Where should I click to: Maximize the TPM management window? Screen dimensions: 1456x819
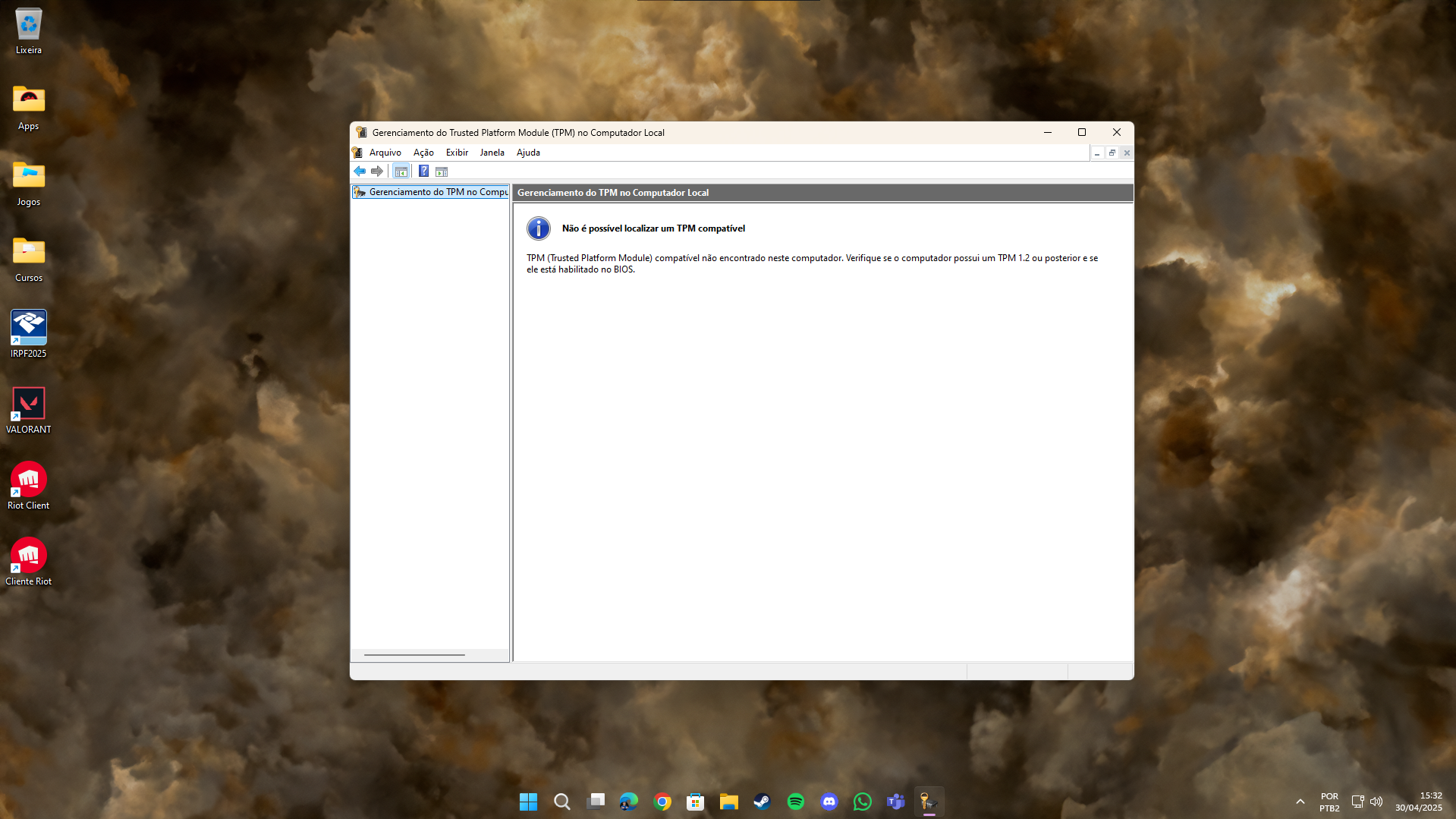(x=1082, y=132)
